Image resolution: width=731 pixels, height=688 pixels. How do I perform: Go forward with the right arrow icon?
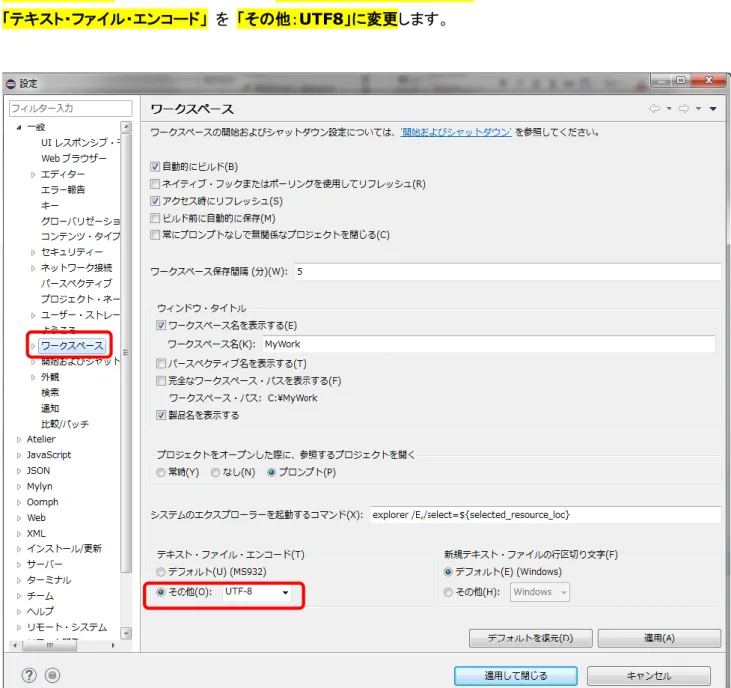[x=684, y=109]
